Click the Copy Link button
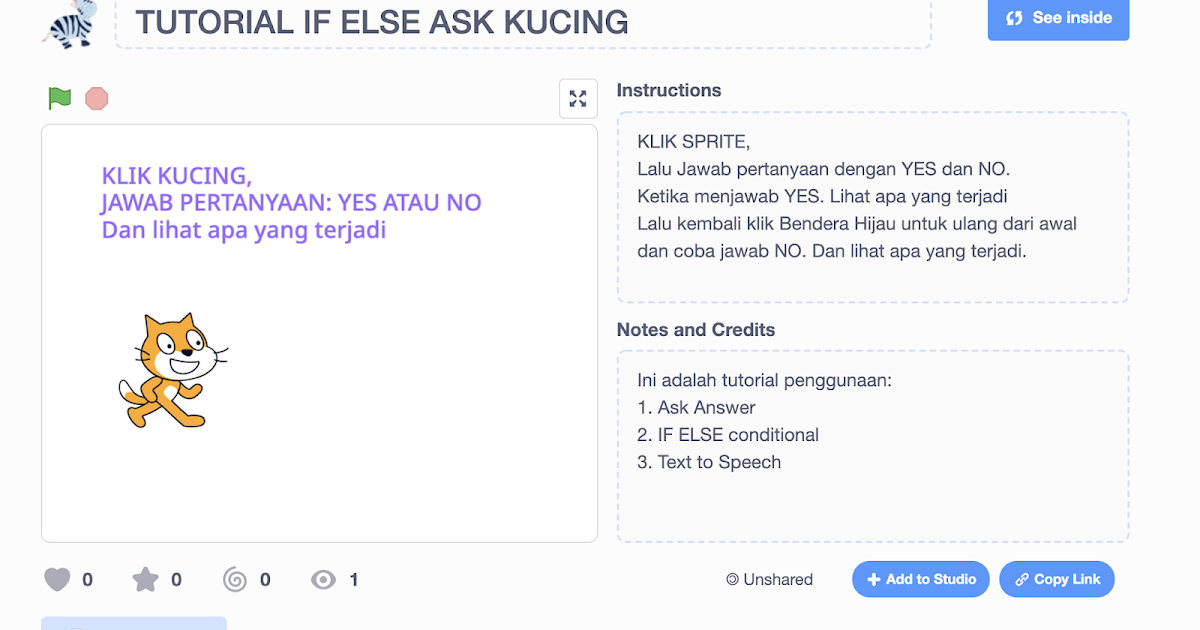 pos(1056,579)
